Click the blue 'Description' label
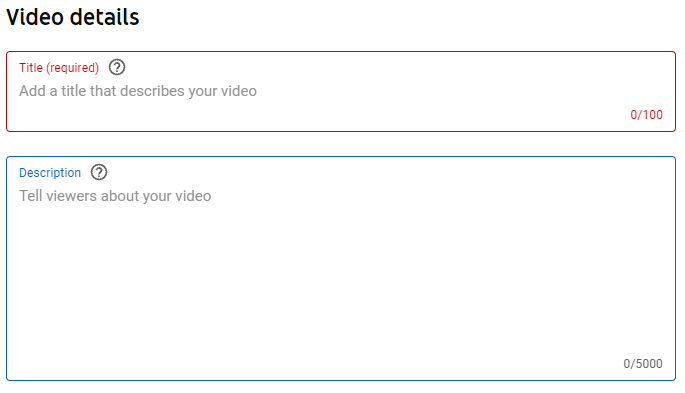This screenshot has width=685, height=393. [x=50, y=172]
